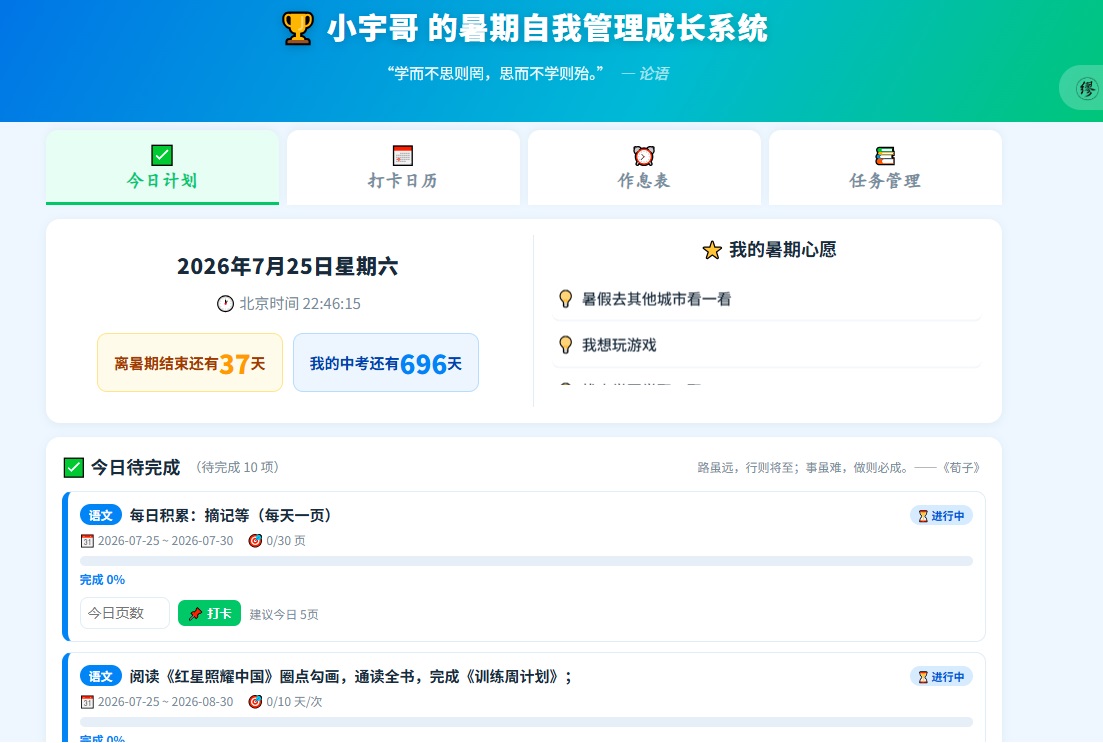The image size is (1103, 743).
Task: Click the 进行中 status badge on 每日积累 task
Action: pos(941,516)
